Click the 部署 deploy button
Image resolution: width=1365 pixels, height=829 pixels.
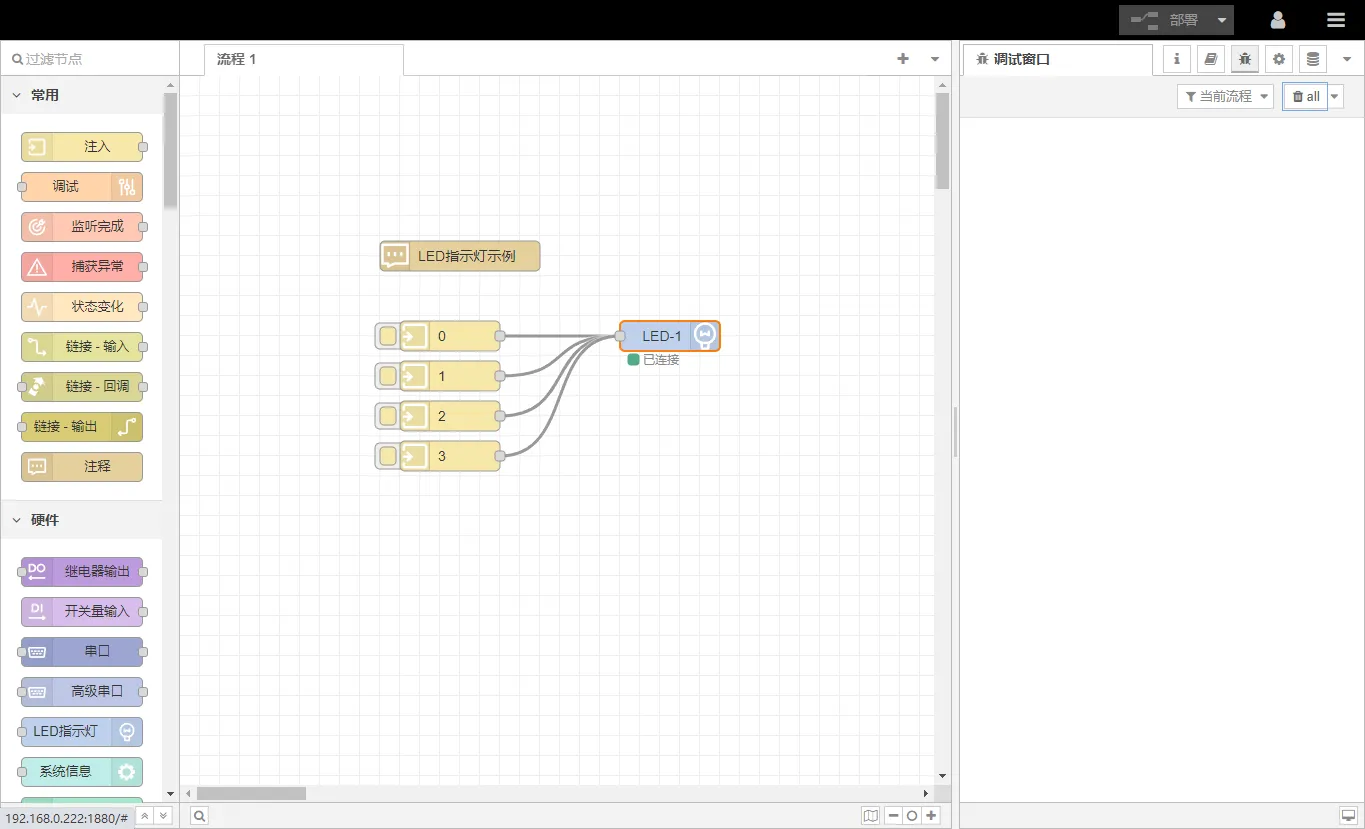pos(1166,20)
